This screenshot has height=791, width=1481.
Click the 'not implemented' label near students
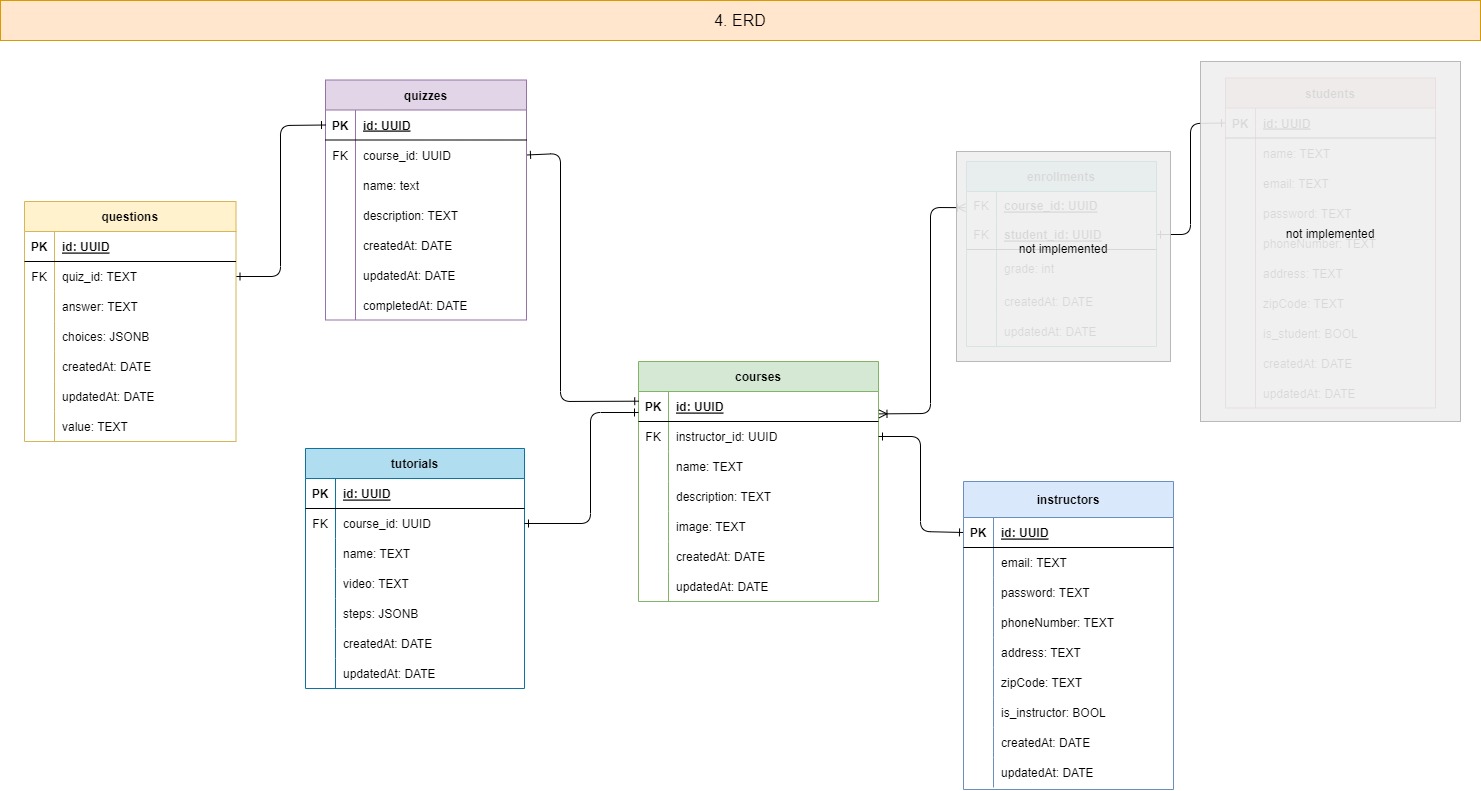pyautogui.click(x=1330, y=233)
